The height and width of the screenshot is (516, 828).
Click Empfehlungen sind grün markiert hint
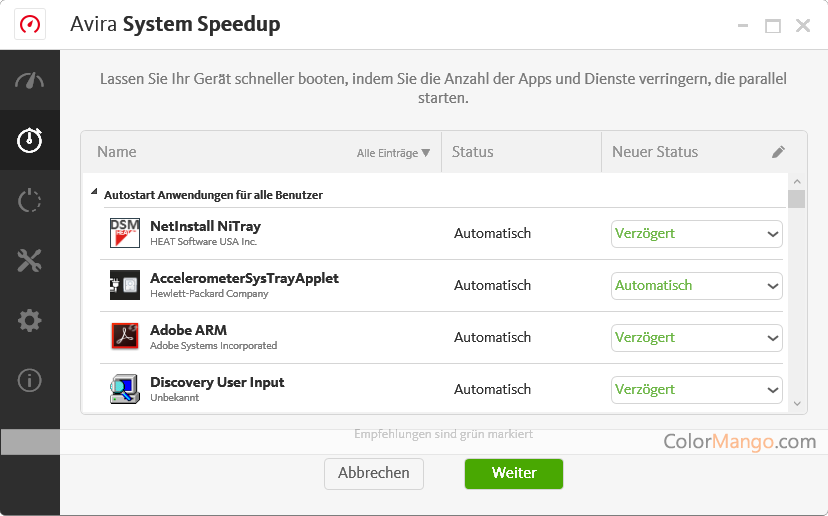click(x=443, y=434)
